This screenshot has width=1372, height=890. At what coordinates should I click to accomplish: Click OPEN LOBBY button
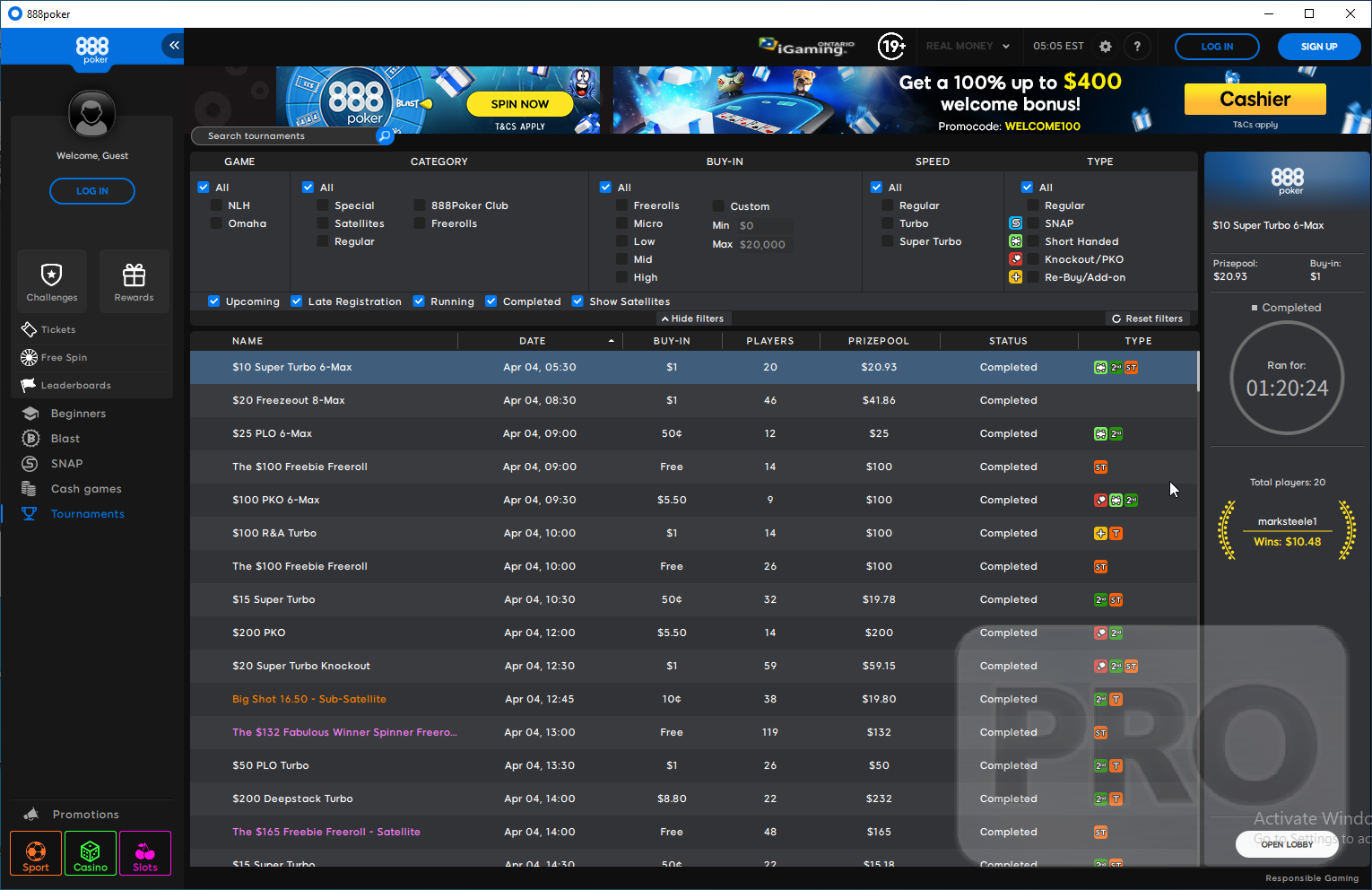[x=1287, y=844]
